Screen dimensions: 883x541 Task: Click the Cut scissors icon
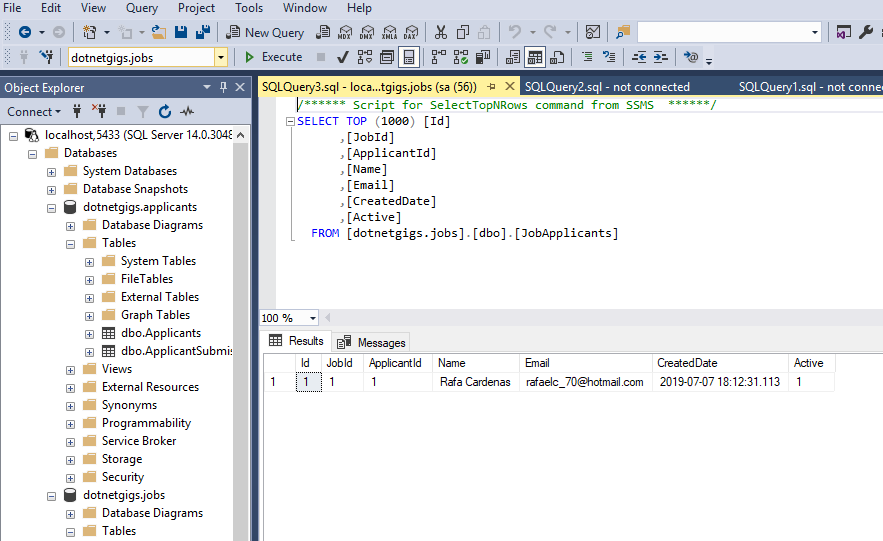pos(441,32)
